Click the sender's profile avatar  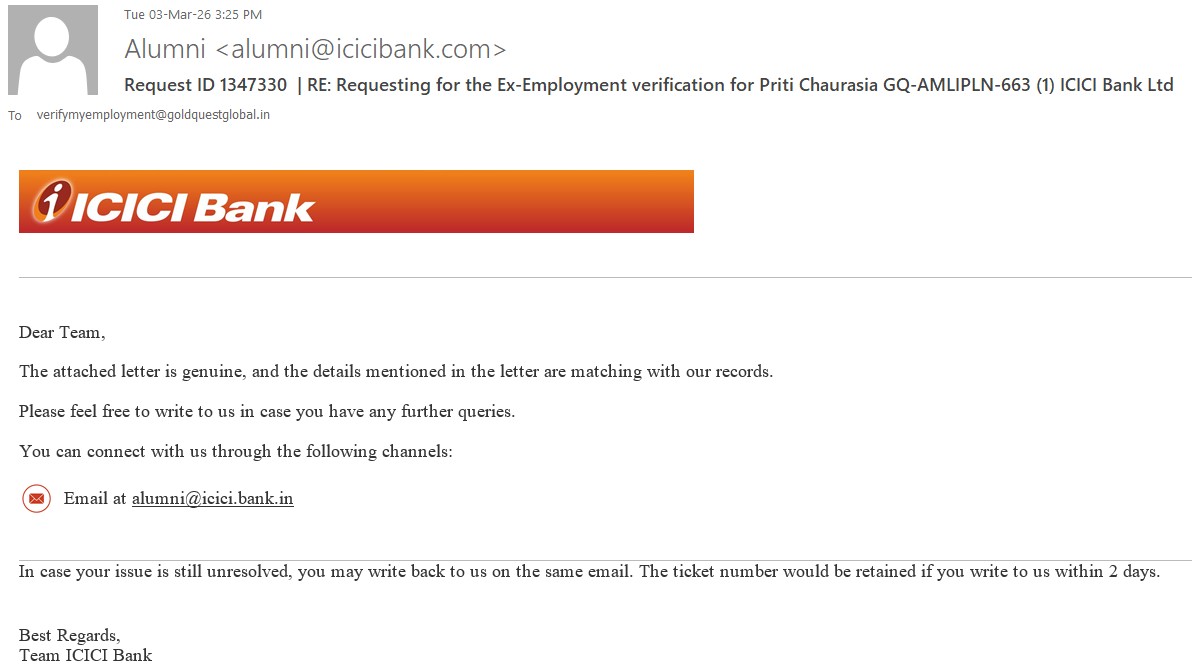point(53,50)
